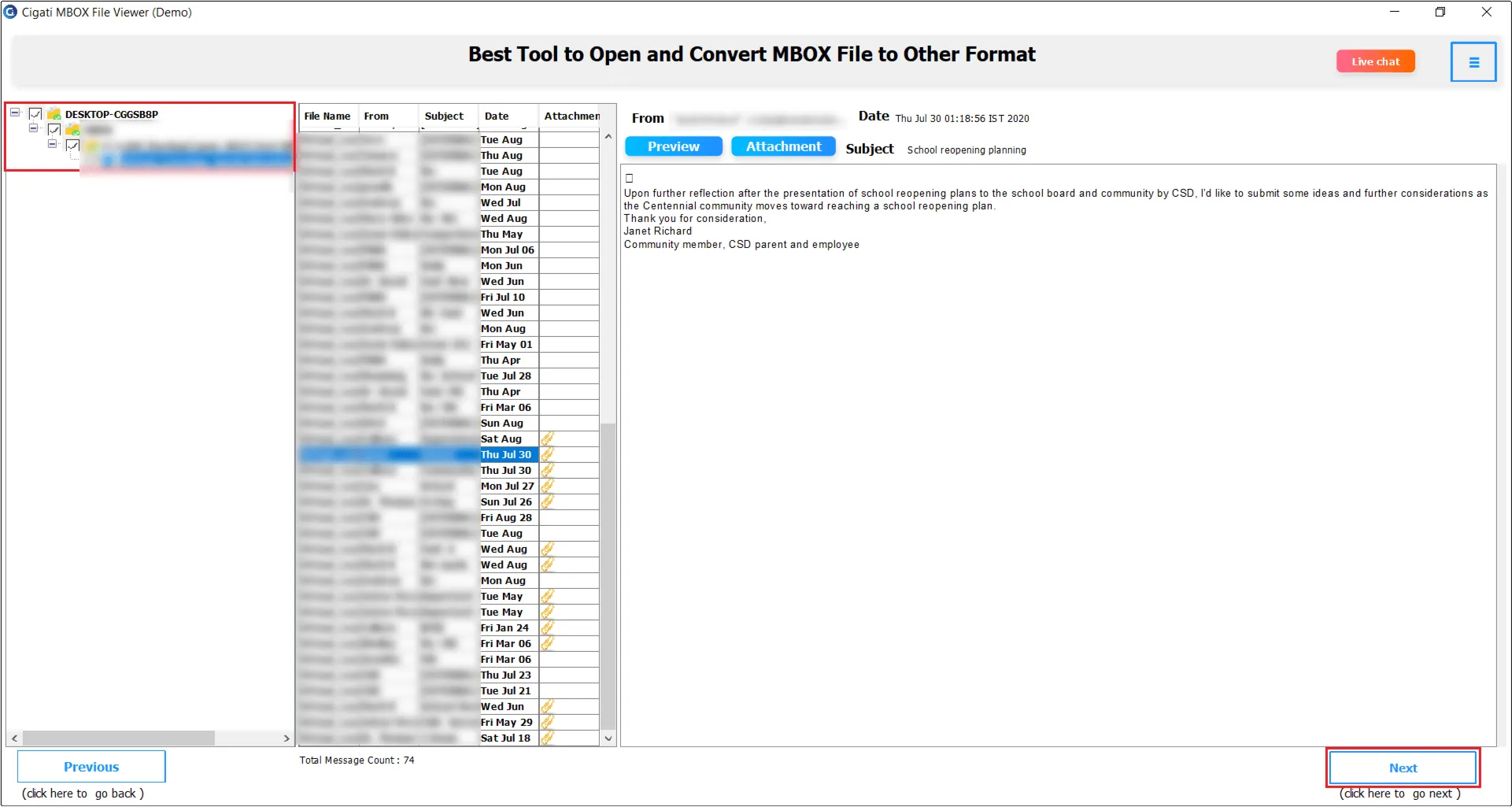The image size is (1512, 807).
Task: Select the Mon Jul 06 message row
Action: 449,250
